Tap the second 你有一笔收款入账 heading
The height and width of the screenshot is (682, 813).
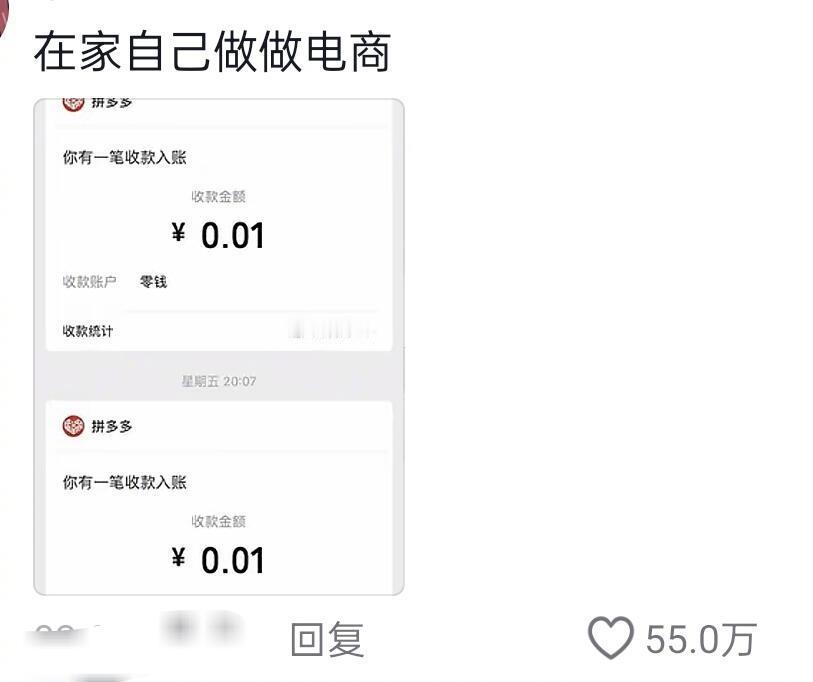pos(124,482)
